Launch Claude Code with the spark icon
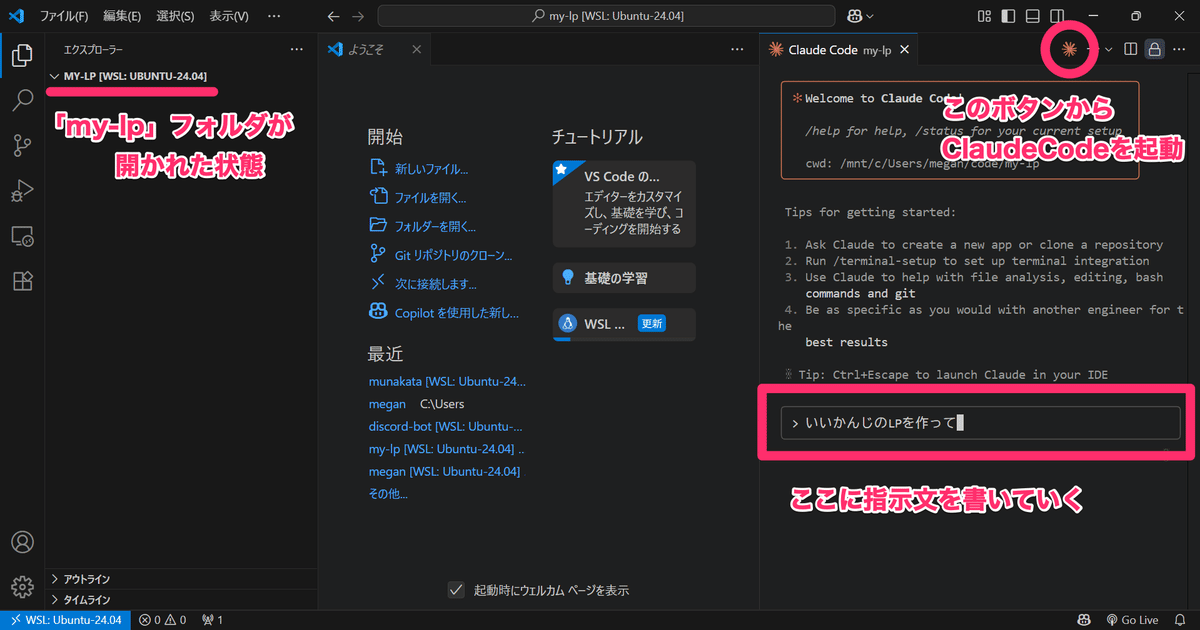 [x=1068, y=48]
